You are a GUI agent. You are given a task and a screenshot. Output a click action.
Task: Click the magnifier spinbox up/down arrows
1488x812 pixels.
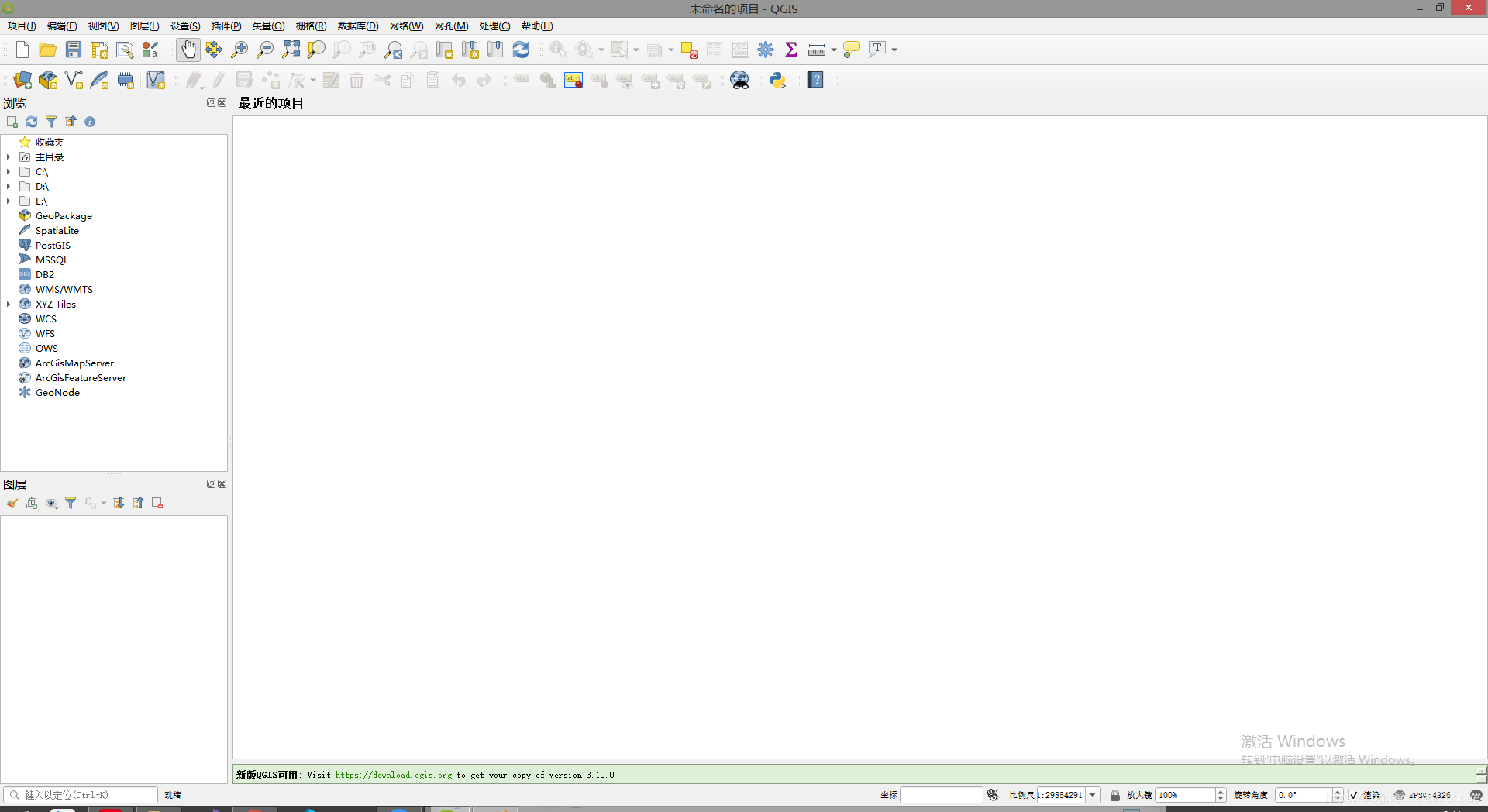point(1221,795)
